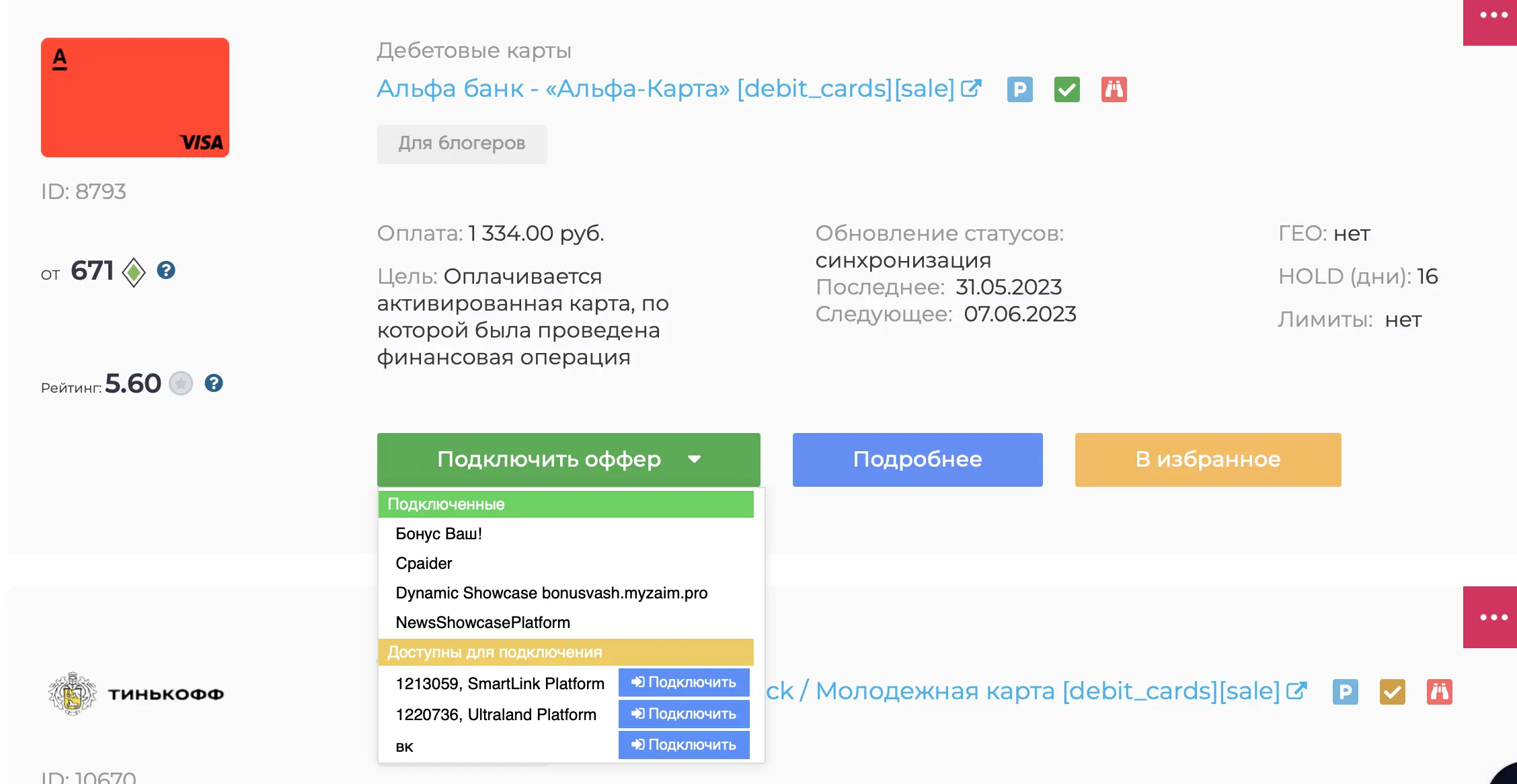The width and height of the screenshot is (1517, 784).
Task: Click blue P icon on Альфа-Карта offer
Action: coord(1019,89)
